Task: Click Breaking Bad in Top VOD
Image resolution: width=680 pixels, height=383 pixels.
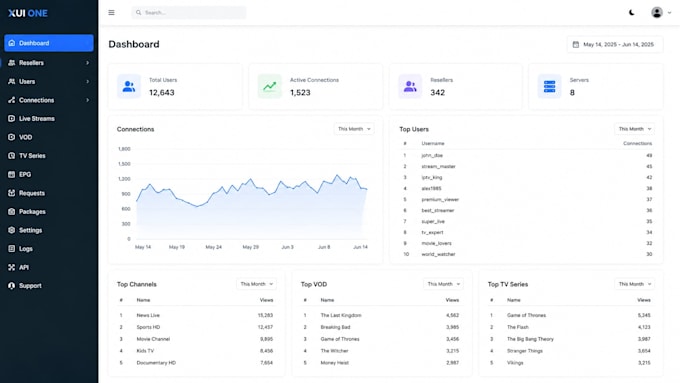Action: [x=335, y=327]
